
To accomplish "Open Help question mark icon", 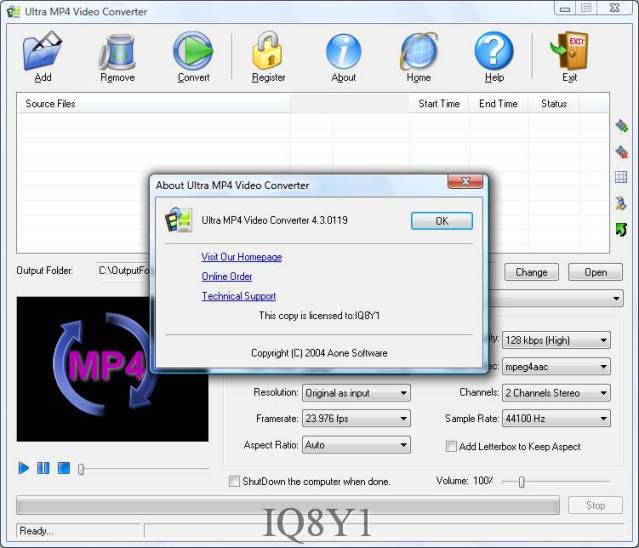I will 494,51.
